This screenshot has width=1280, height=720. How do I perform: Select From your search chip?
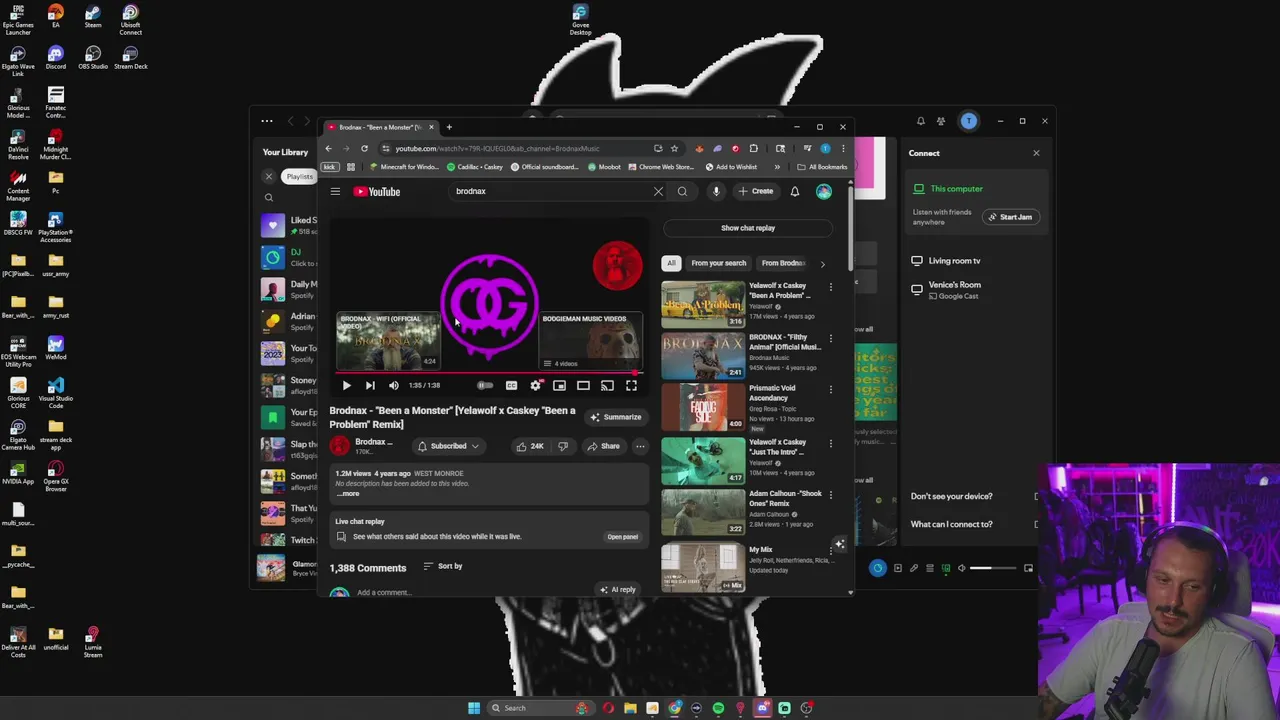718,263
